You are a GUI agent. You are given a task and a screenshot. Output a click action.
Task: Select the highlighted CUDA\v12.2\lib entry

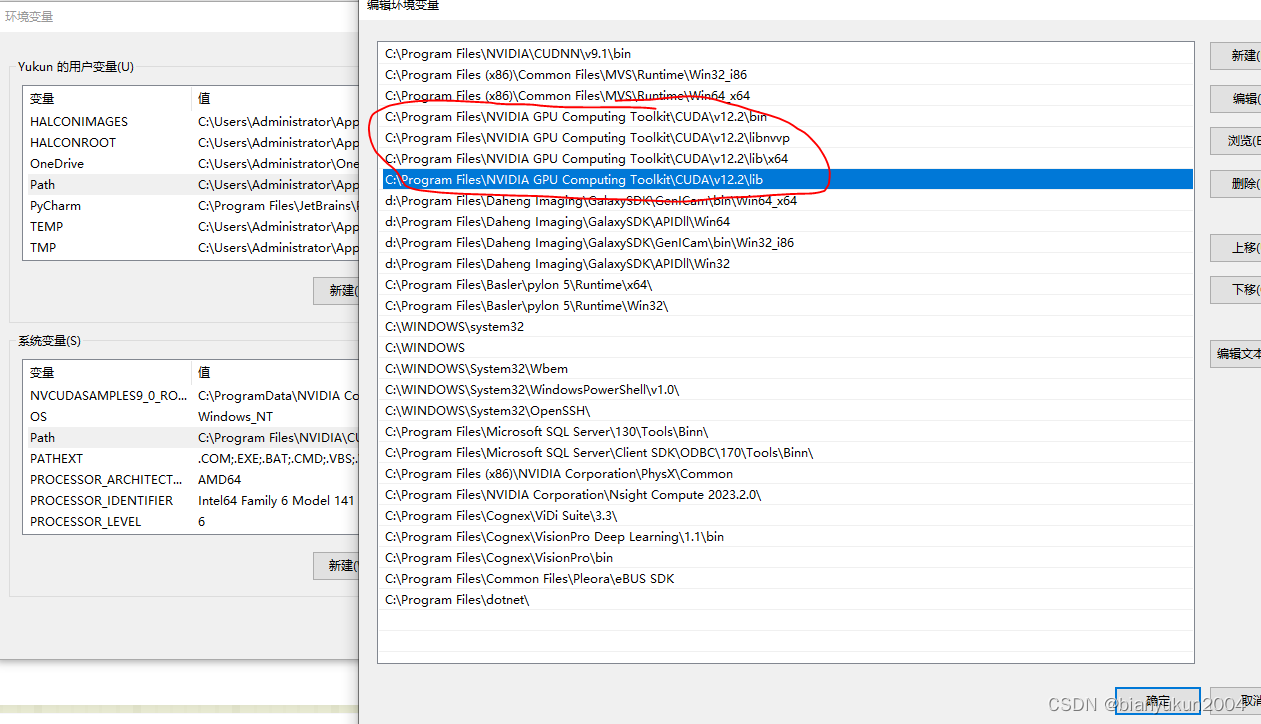pyautogui.click(x=786, y=180)
